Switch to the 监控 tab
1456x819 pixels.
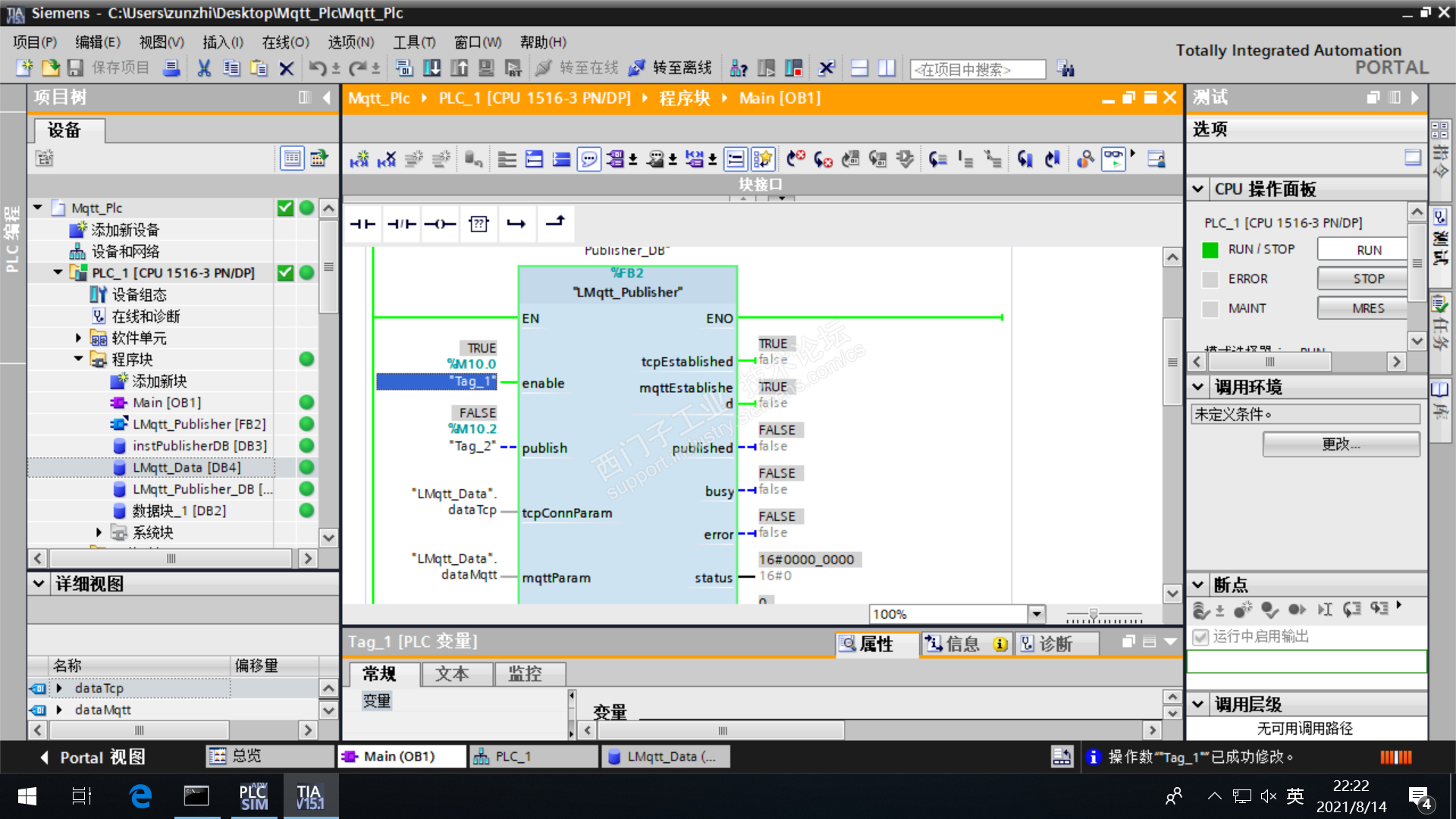point(525,673)
